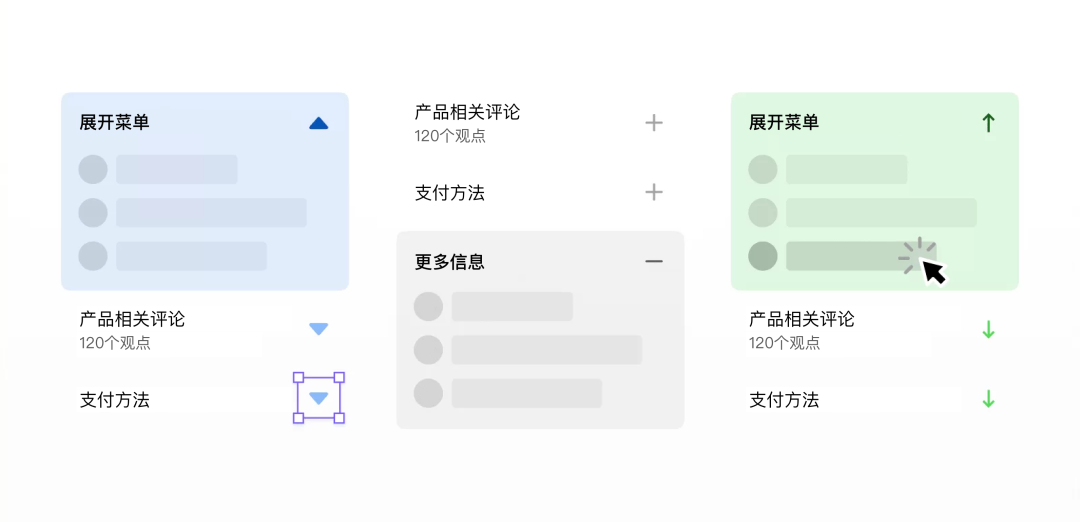
Task: Select the first circle avatar in the 更多信息 panel
Action: click(428, 307)
